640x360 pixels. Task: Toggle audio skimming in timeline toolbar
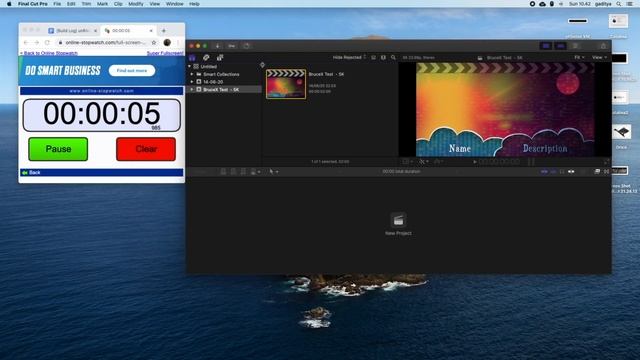tap(553, 172)
